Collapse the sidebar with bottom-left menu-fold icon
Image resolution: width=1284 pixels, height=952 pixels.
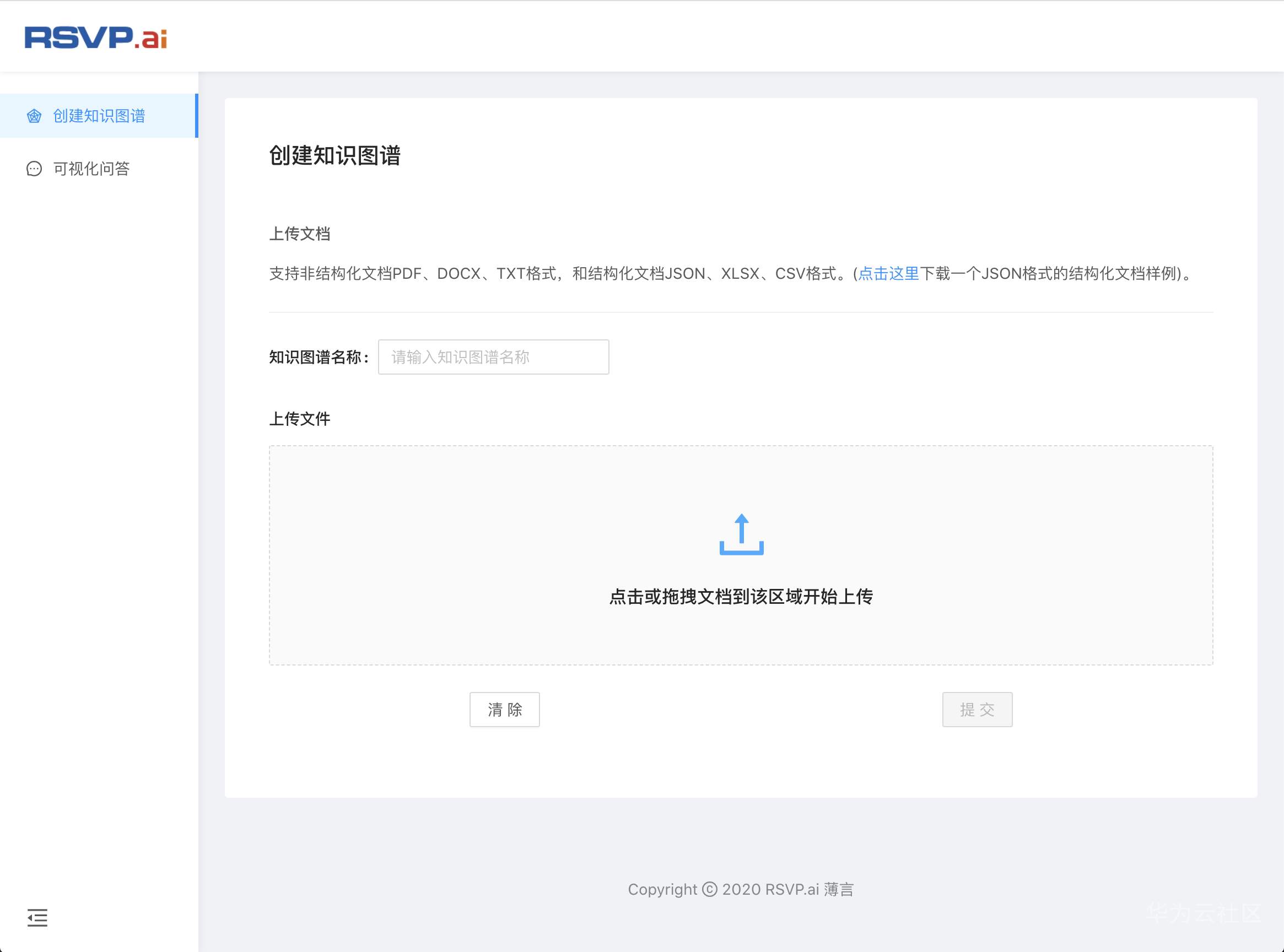[x=37, y=917]
